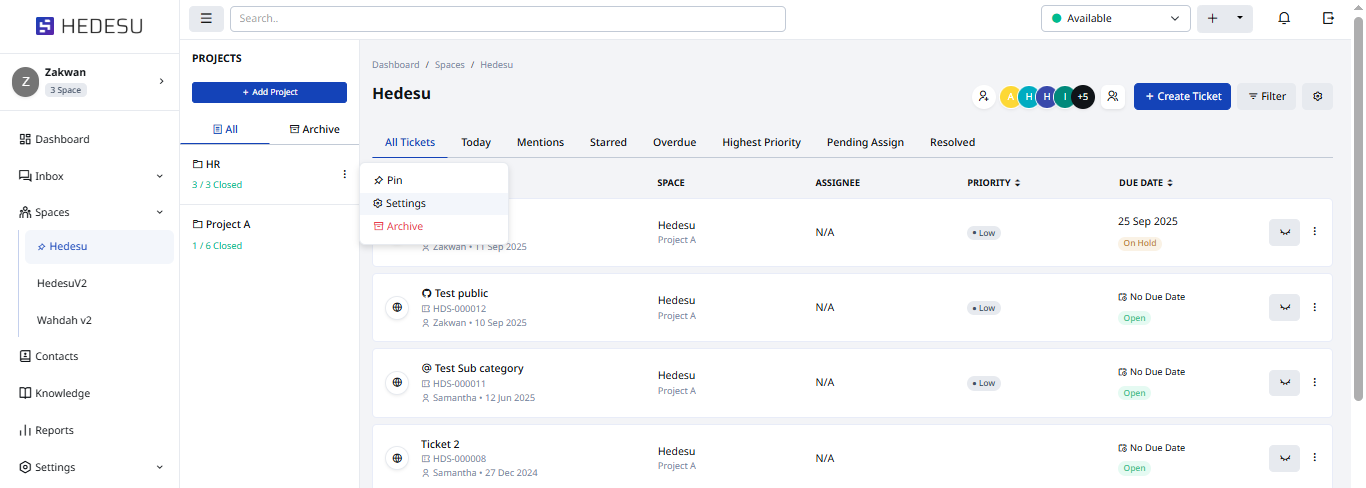Open three-dot menu for HR project
The height and width of the screenshot is (488, 1366).
[x=345, y=174]
